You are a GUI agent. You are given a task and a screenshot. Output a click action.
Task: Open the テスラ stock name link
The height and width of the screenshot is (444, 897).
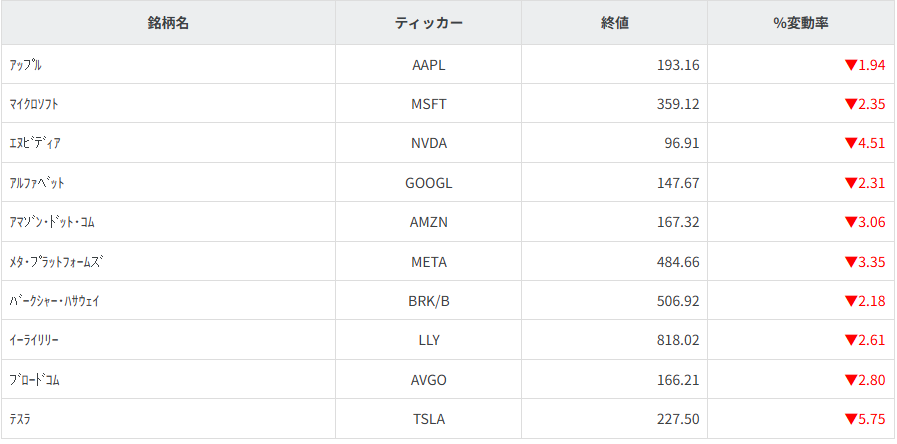tap(20, 419)
